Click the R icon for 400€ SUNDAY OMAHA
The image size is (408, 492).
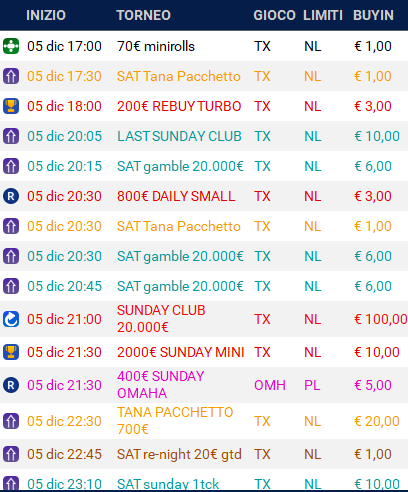pos(11,385)
